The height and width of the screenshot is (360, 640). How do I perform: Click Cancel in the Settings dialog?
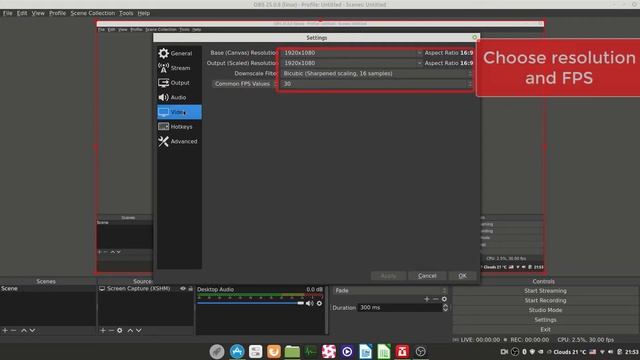[427, 276]
